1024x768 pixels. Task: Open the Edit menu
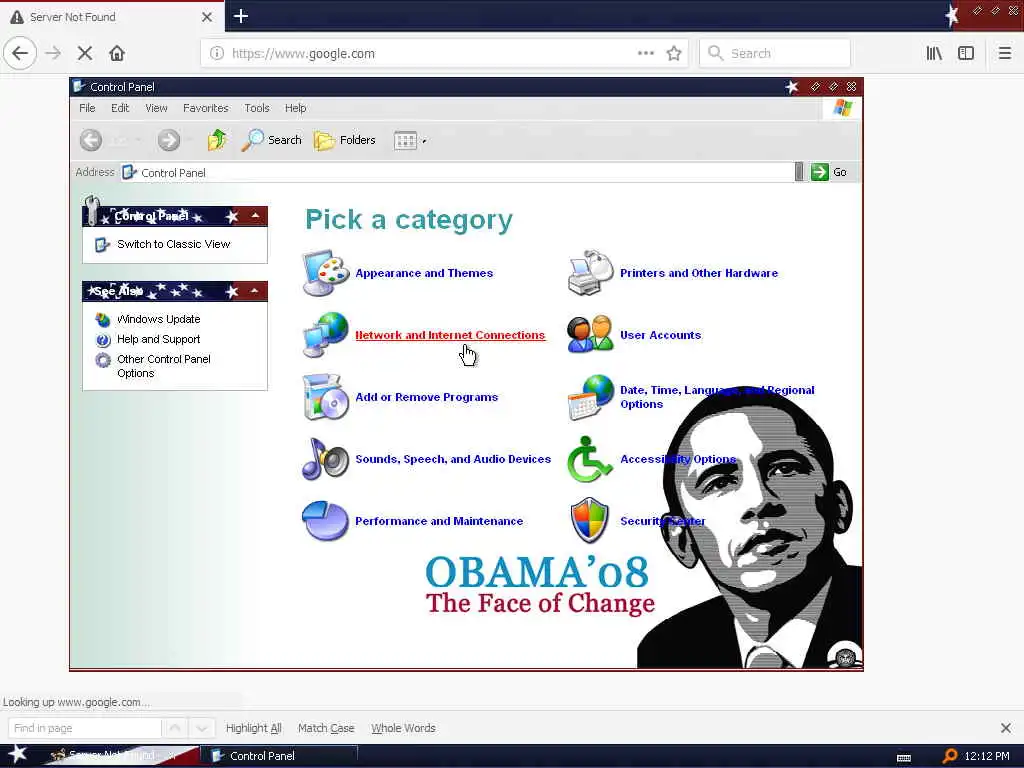[120, 108]
